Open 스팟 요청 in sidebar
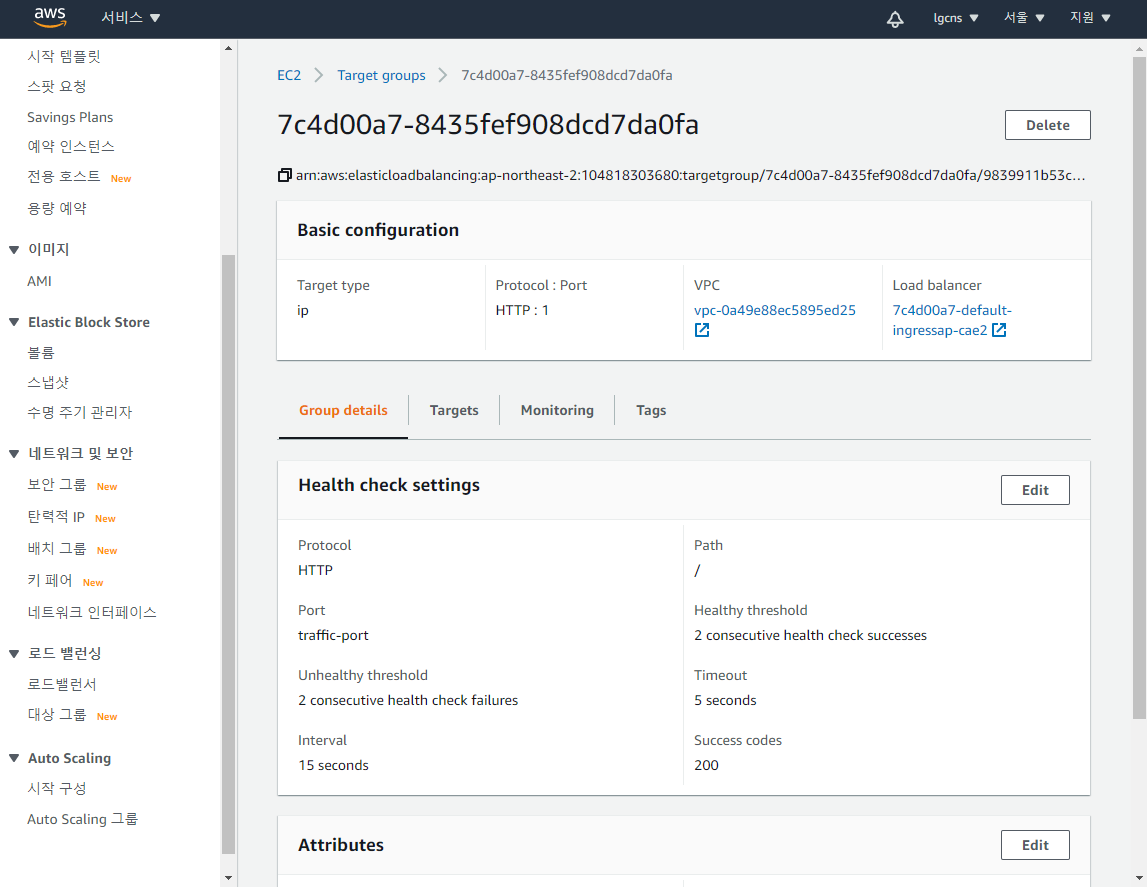 pyautogui.click(x=57, y=86)
